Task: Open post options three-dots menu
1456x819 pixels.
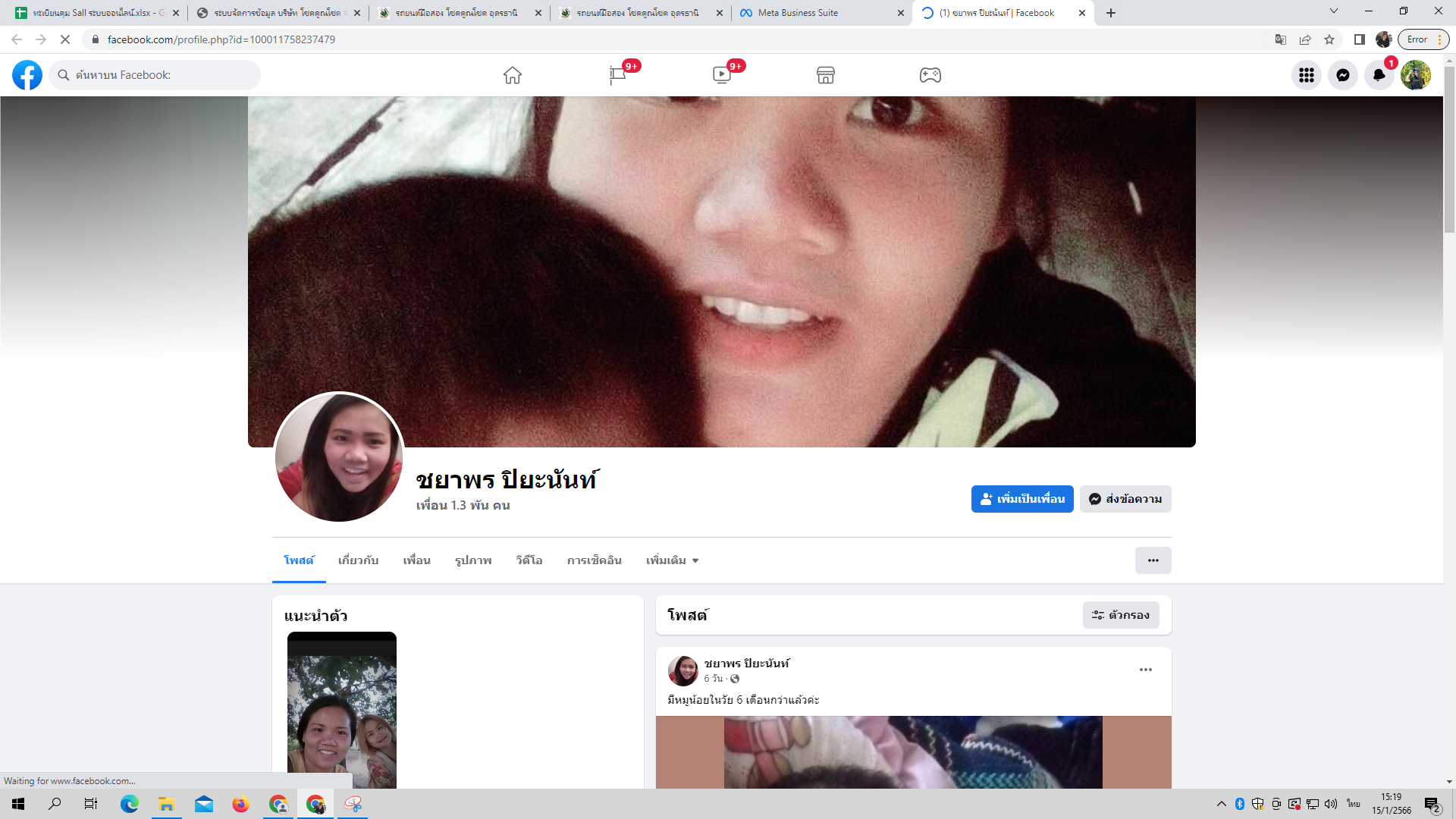Action: tap(1145, 670)
